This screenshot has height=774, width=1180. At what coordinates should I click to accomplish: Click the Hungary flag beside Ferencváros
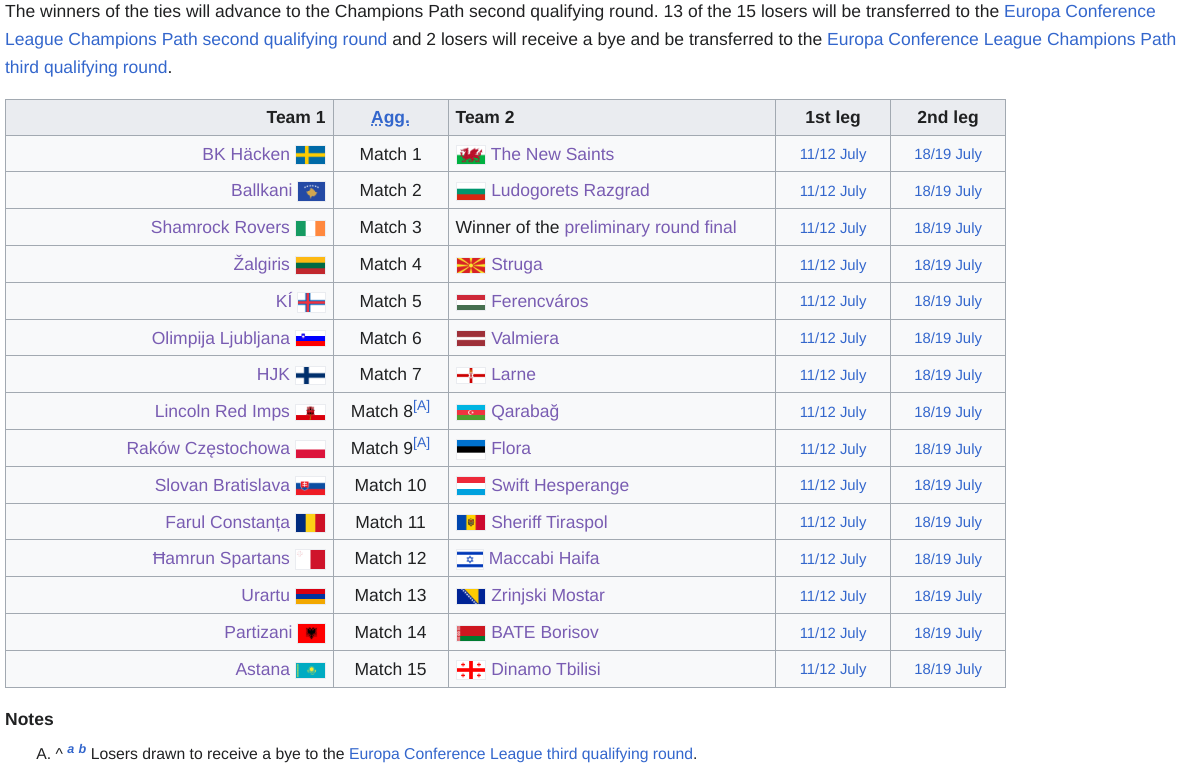click(471, 302)
